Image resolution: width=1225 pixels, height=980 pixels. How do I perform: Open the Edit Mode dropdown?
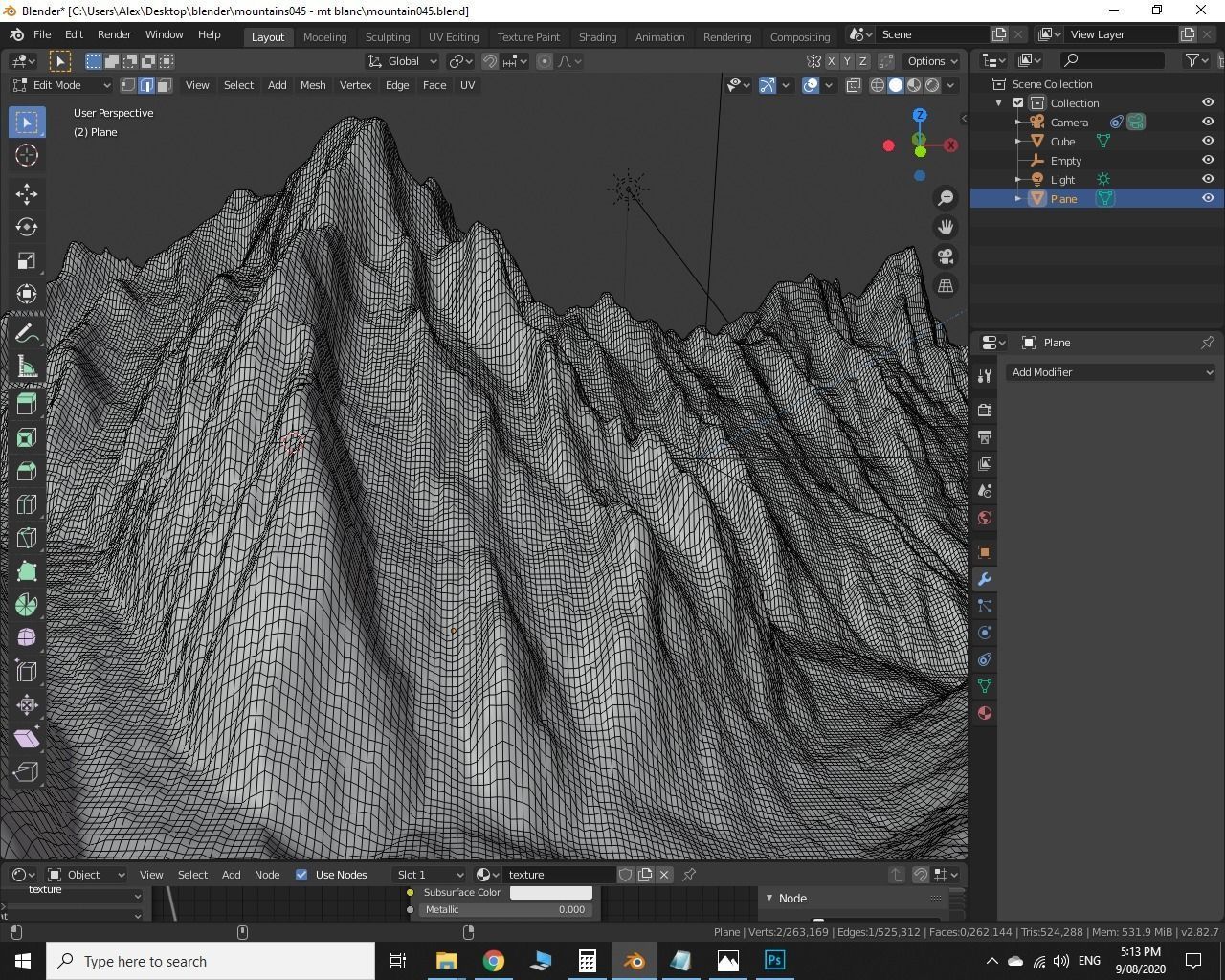point(61,85)
